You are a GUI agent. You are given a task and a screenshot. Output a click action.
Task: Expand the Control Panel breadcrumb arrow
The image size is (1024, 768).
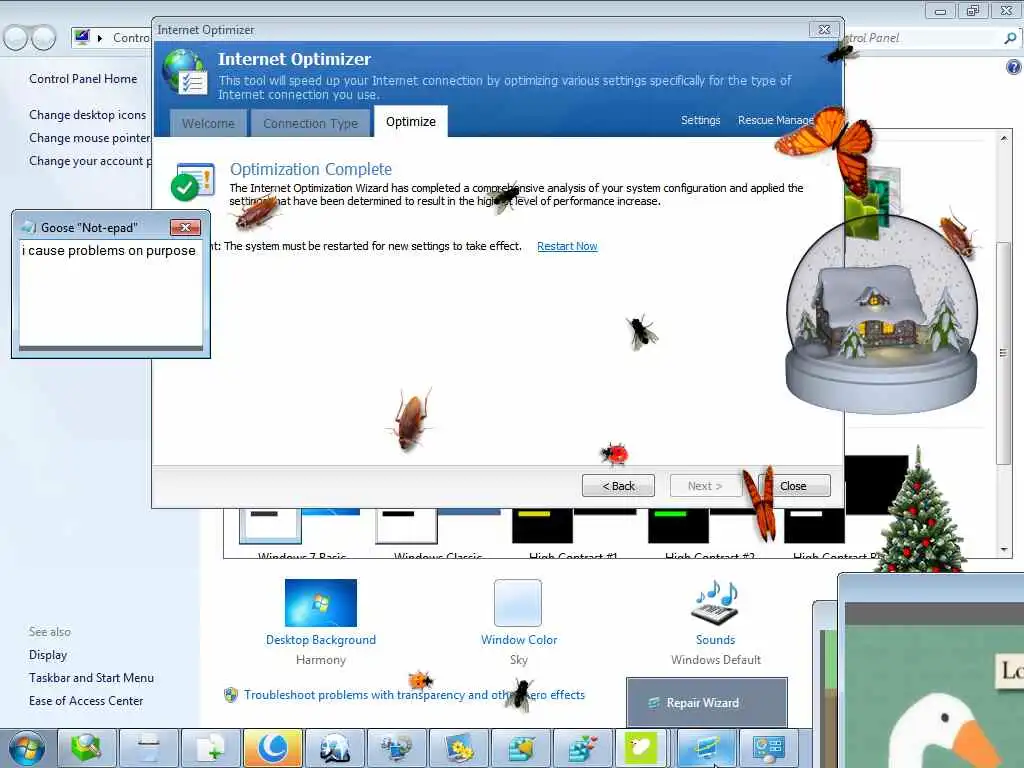(100, 38)
